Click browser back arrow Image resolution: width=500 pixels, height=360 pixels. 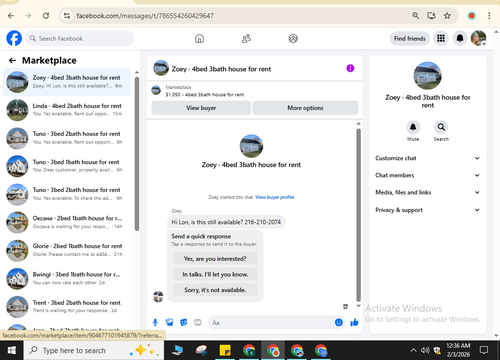[11, 16]
